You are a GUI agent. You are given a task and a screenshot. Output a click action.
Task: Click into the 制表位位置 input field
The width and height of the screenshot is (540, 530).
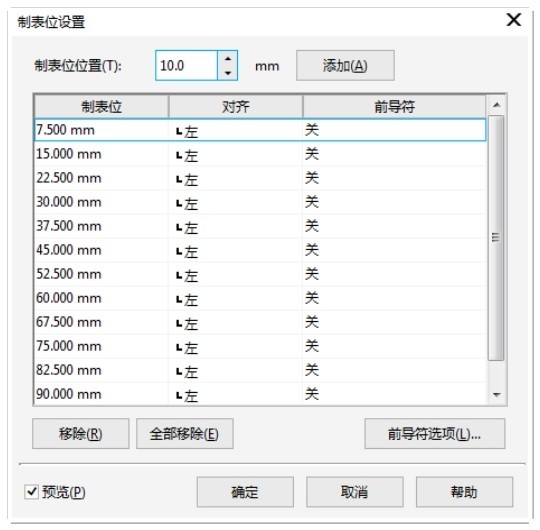click(187, 65)
